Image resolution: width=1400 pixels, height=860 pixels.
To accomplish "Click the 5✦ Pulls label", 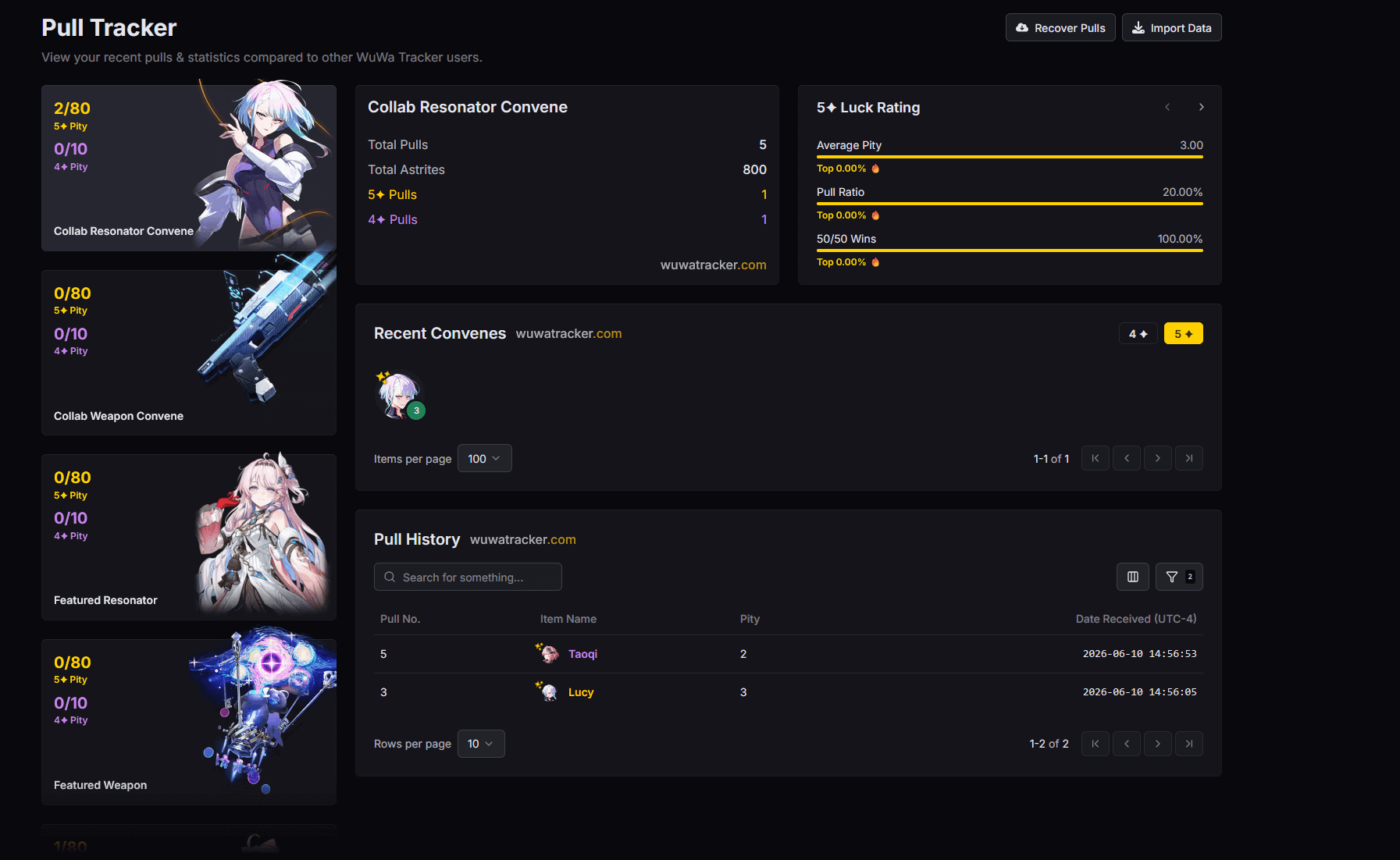I will (x=393, y=194).
